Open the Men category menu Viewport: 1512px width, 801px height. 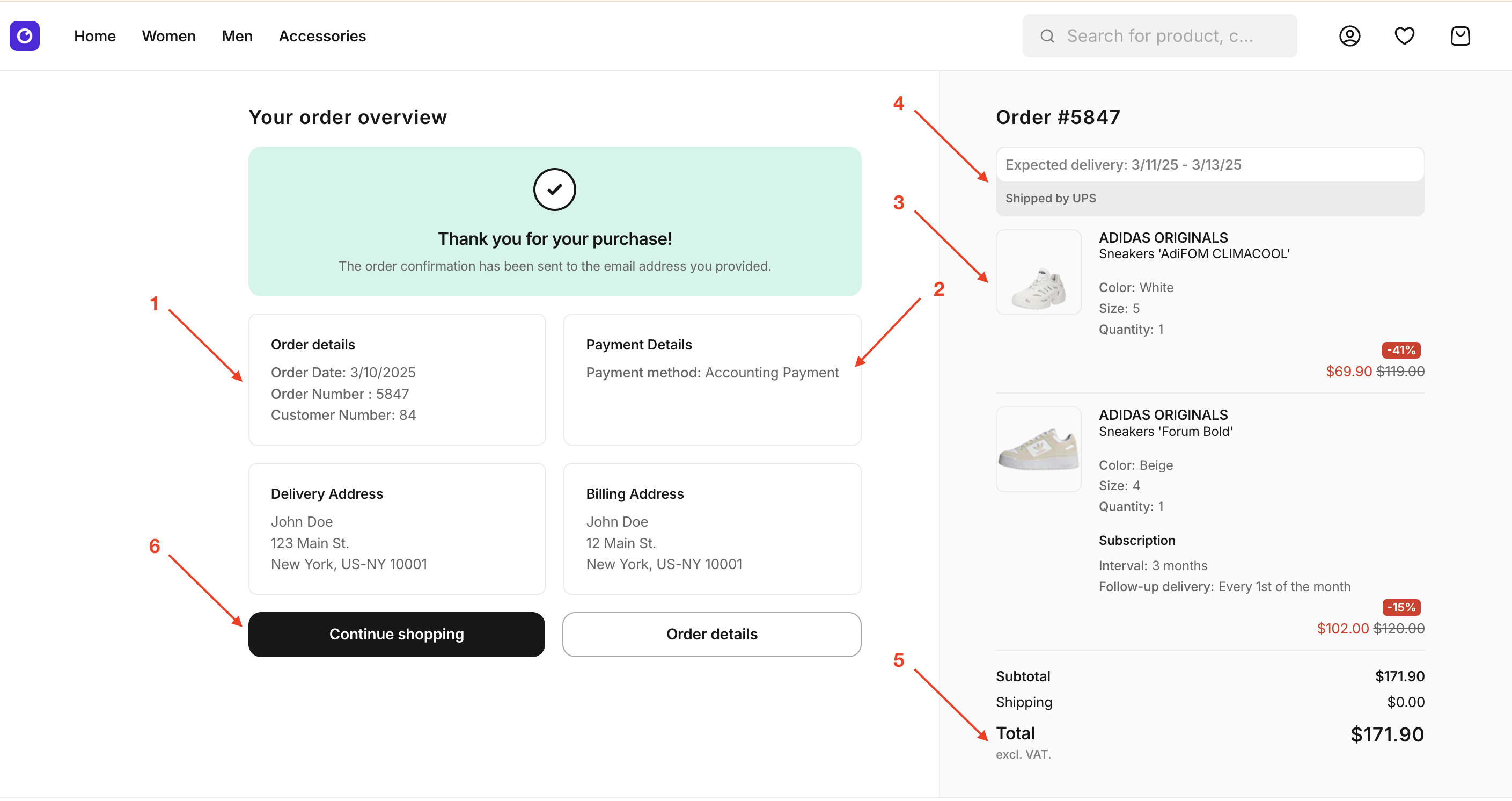pos(237,37)
